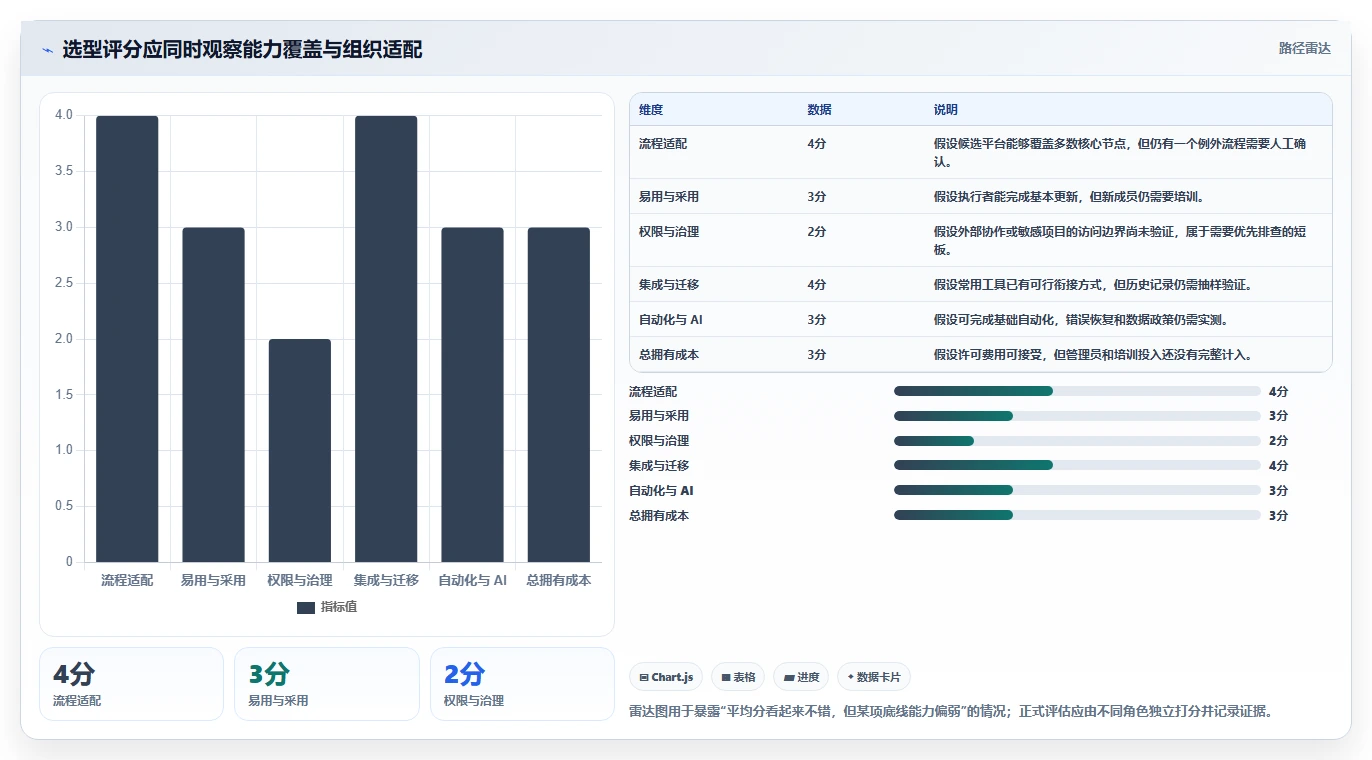
Task: Click the 易用与采用 bar in the chart
Action: click(213, 395)
